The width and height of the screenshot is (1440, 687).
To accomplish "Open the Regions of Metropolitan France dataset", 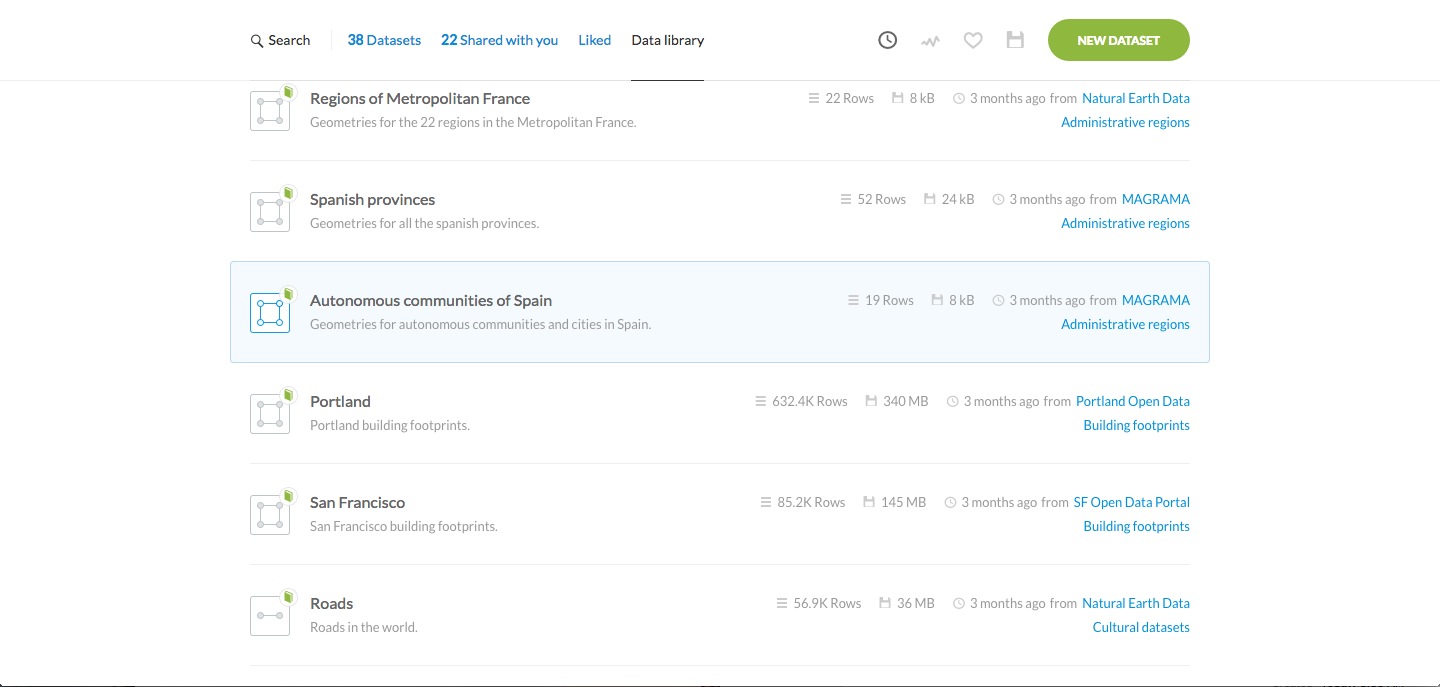I will coord(420,99).
